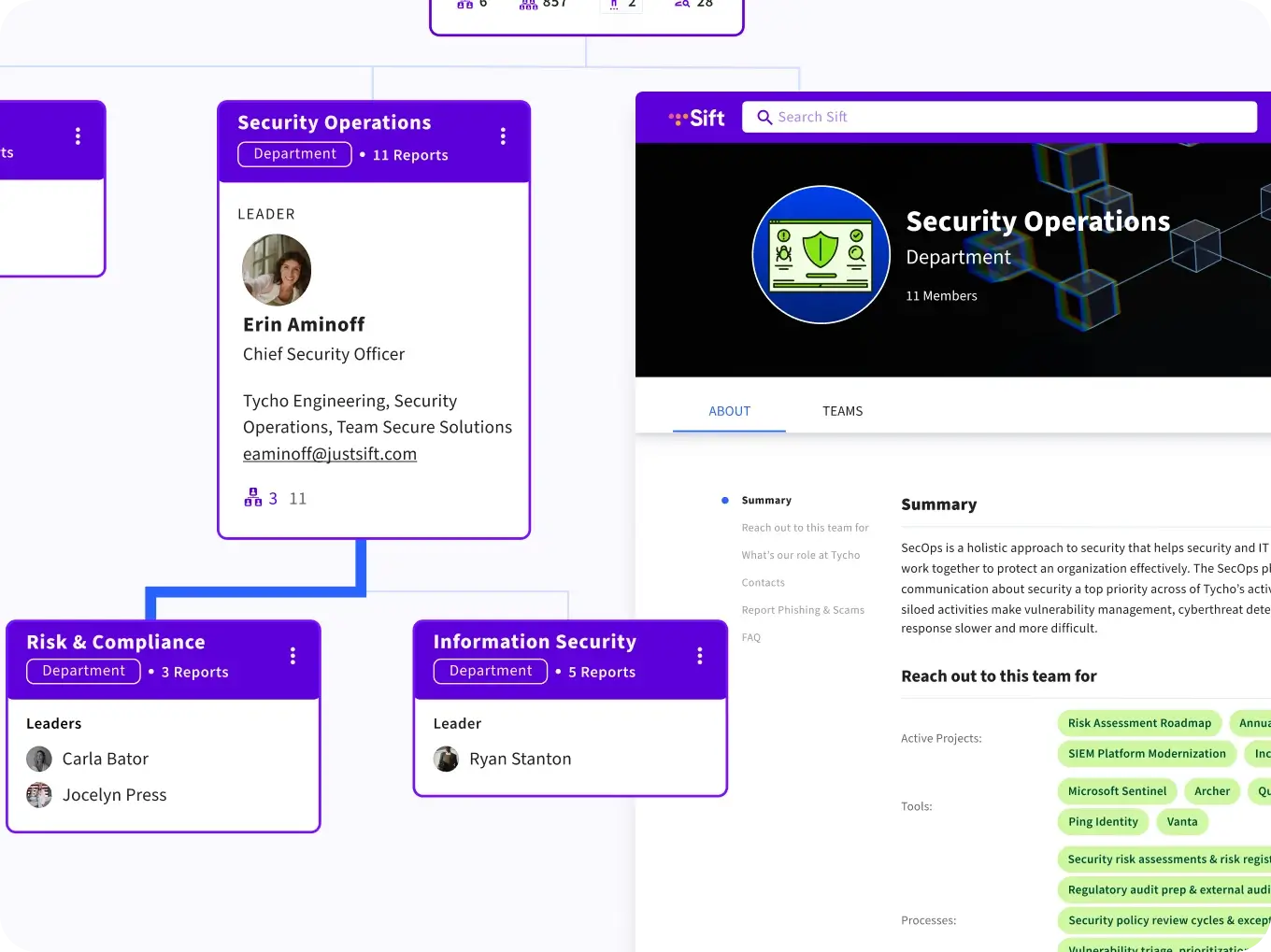Select Microsoft Sentinel tool tag
This screenshot has height=952, width=1271.
1117,791
